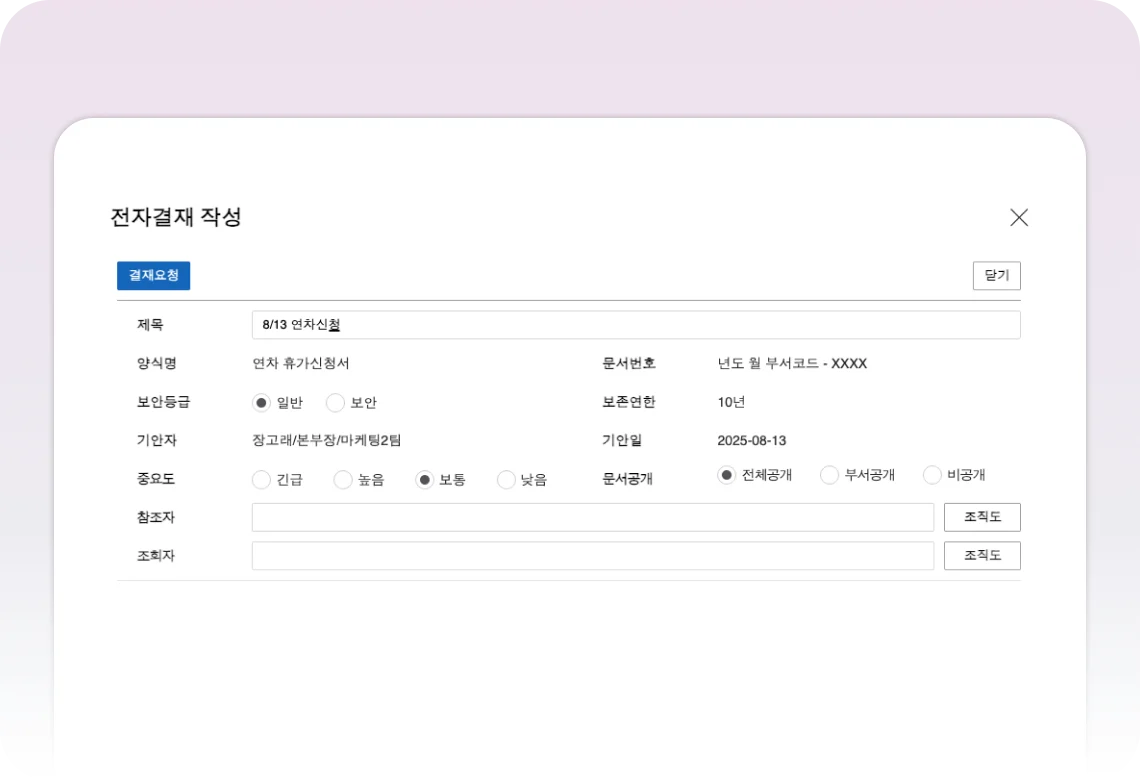Set document disclosure to 비공개
This screenshot has width=1140, height=780.
click(x=932, y=475)
